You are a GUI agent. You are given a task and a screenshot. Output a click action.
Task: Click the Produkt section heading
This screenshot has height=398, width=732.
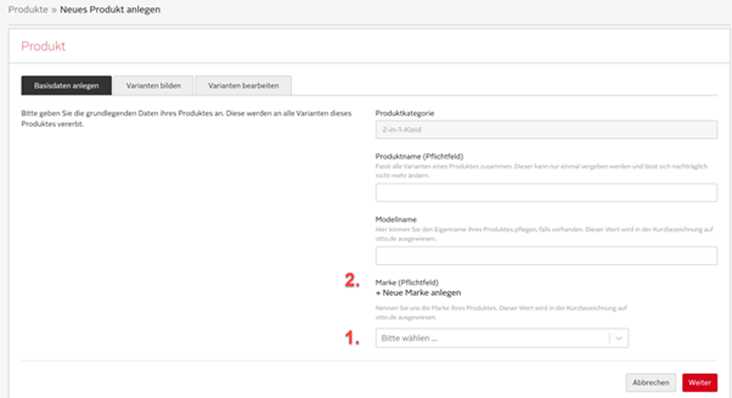click(x=43, y=46)
